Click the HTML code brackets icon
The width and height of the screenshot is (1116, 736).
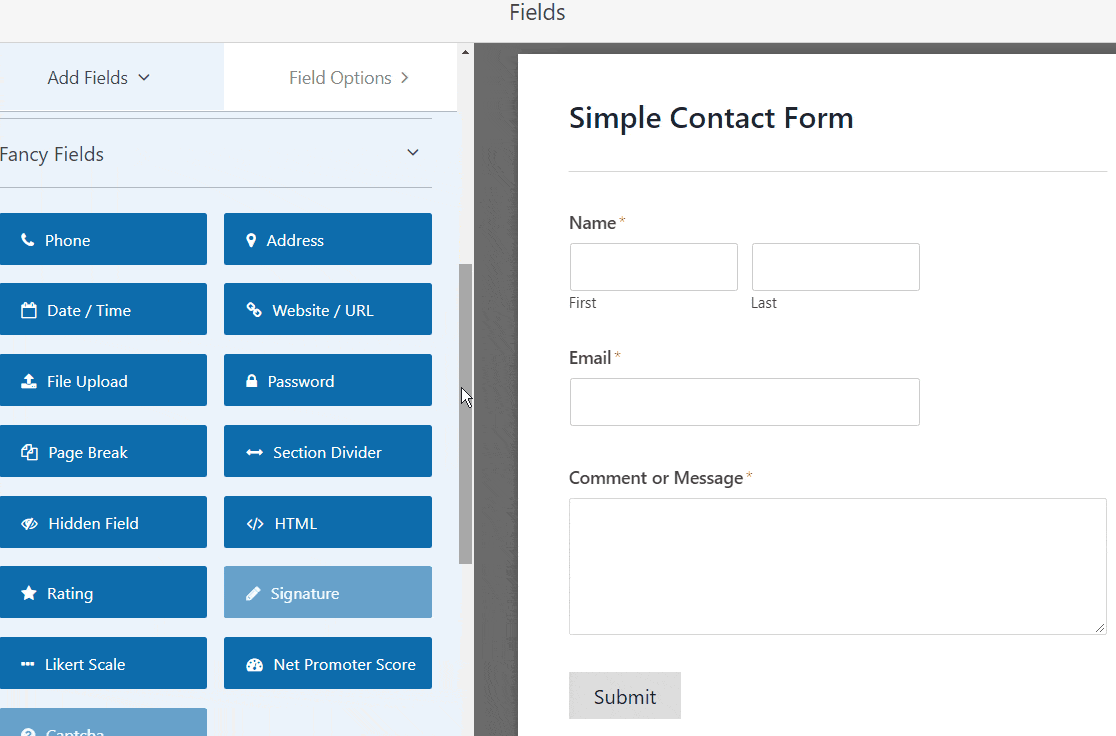click(255, 523)
